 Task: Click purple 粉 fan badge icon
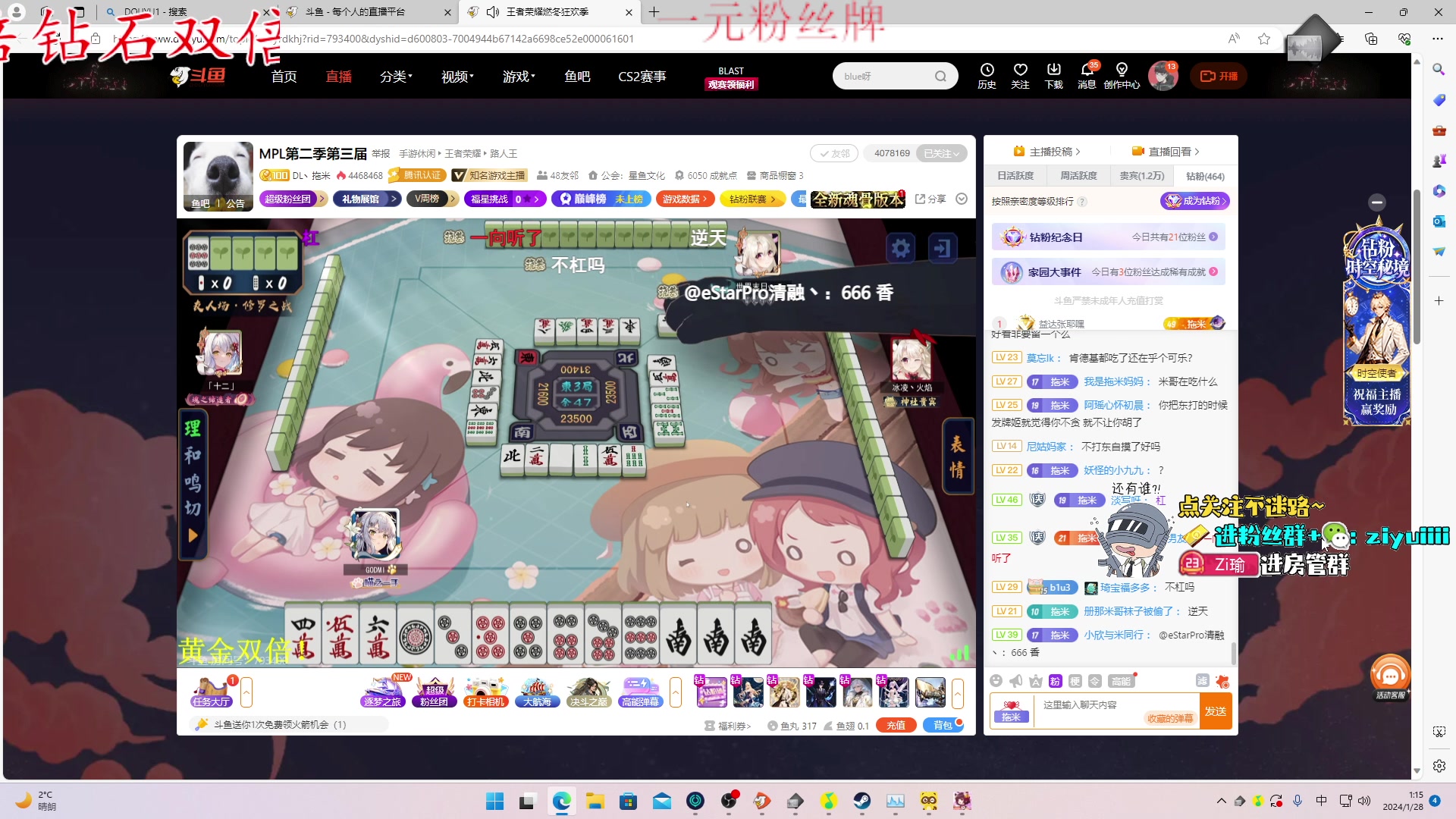1055,681
